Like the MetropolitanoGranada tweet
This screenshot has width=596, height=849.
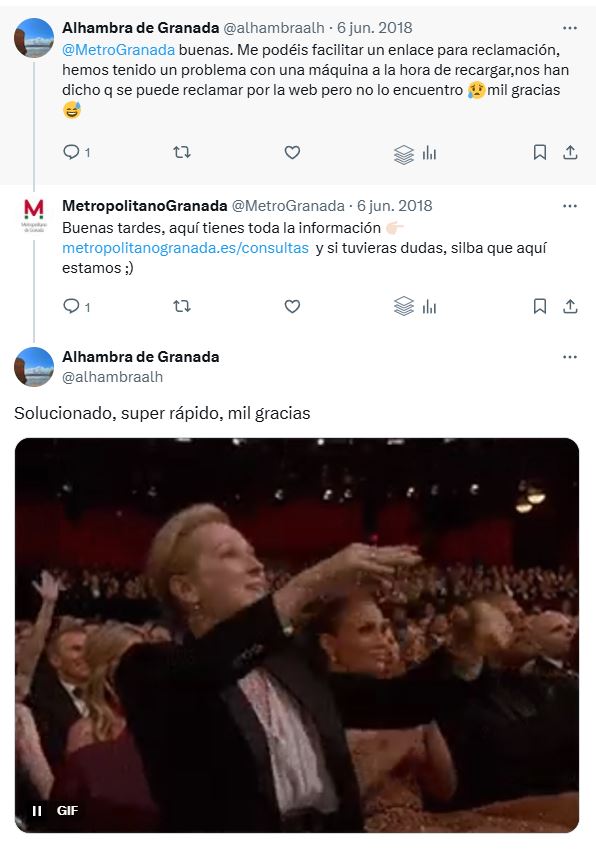pyautogui.click(x=292, y=306)
